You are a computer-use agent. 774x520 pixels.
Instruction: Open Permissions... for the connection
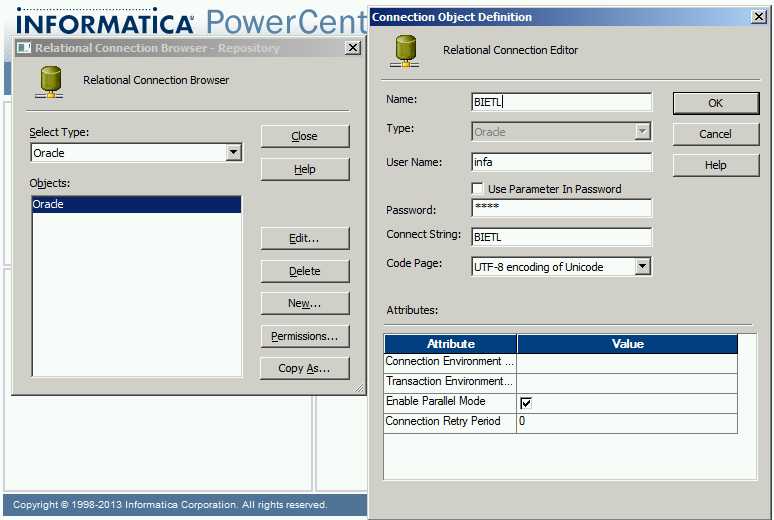(305, 336)
